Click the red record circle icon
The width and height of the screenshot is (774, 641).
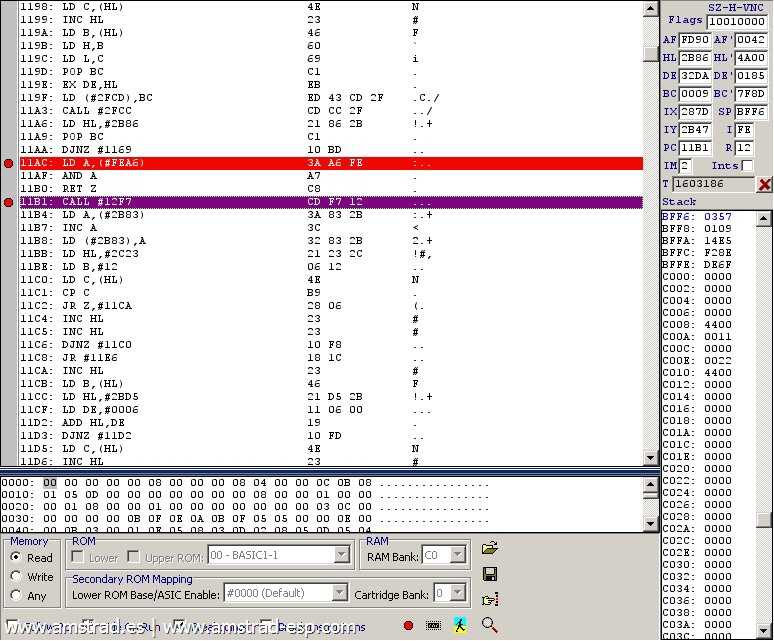click(408, 625)
